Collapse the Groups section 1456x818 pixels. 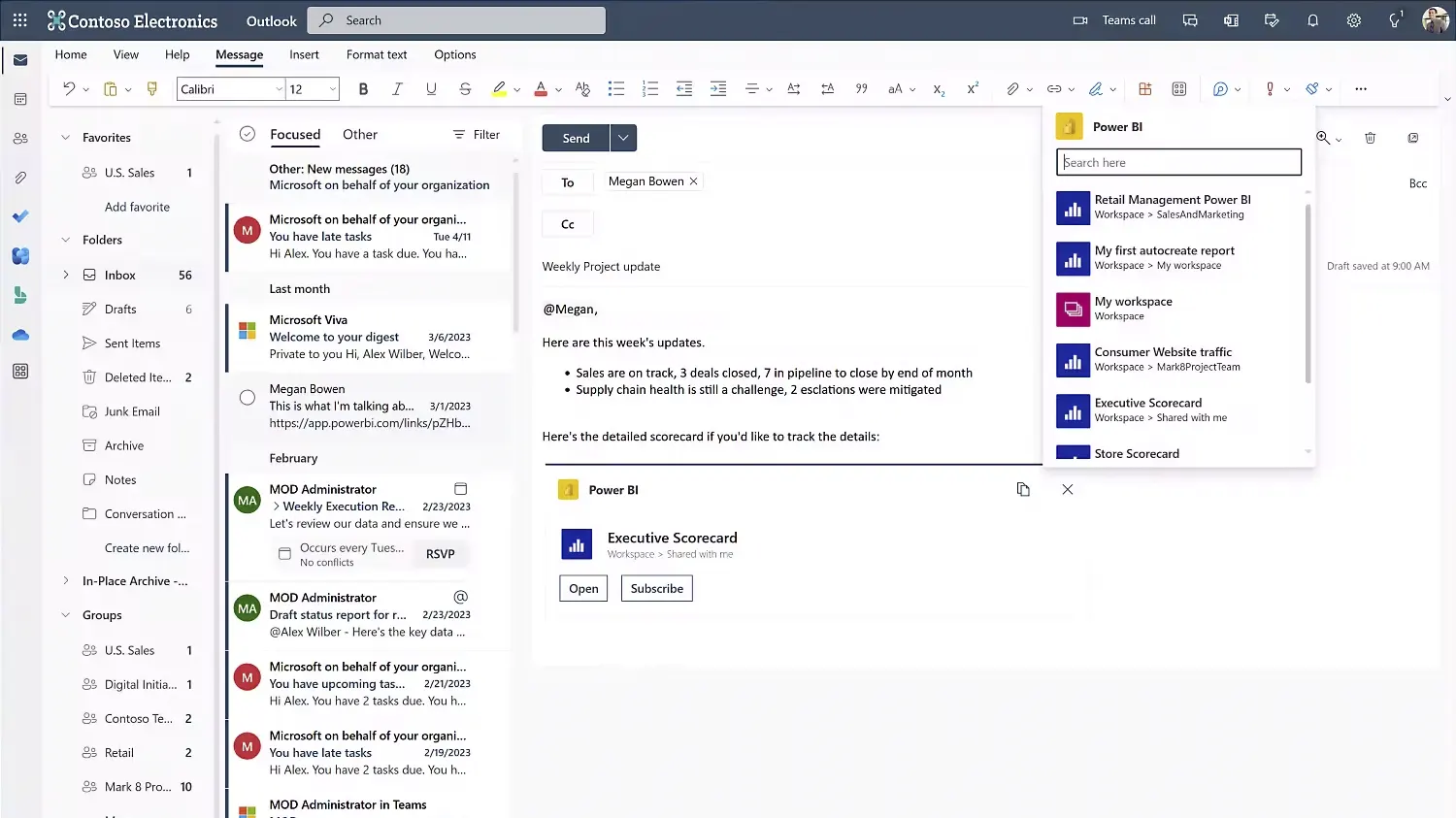[x=66, y=615]
